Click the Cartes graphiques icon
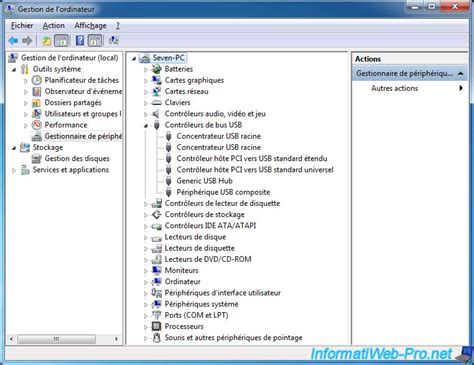The image size is (474, 365). [x=156, y=80]
